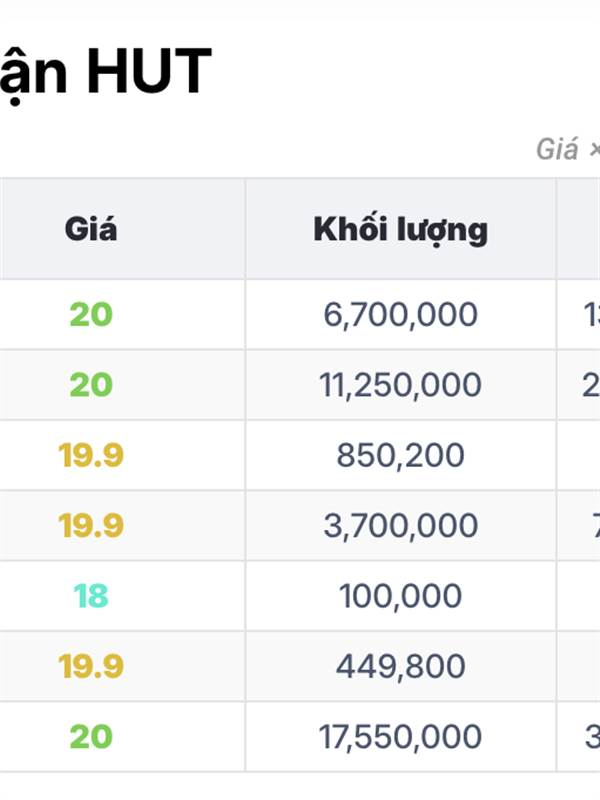This screenshot has height=800, width=600.
Task: Select the 3,700,000 volume cell
Action: point(400,526)
